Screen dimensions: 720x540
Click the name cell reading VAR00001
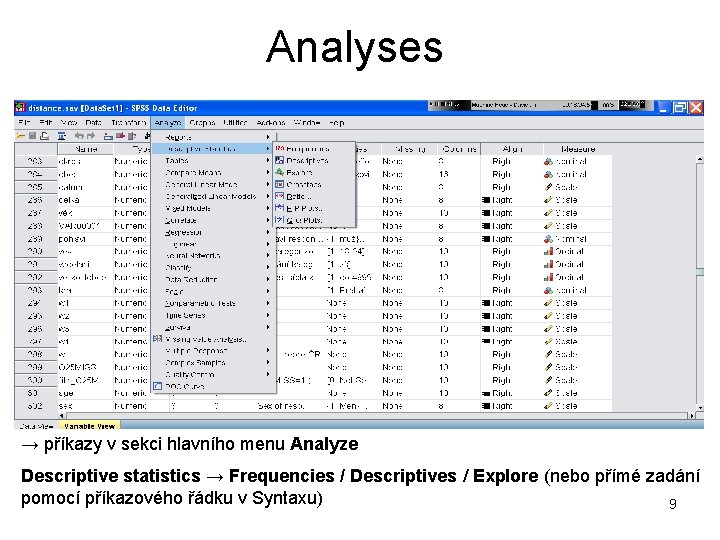point(85,226)
